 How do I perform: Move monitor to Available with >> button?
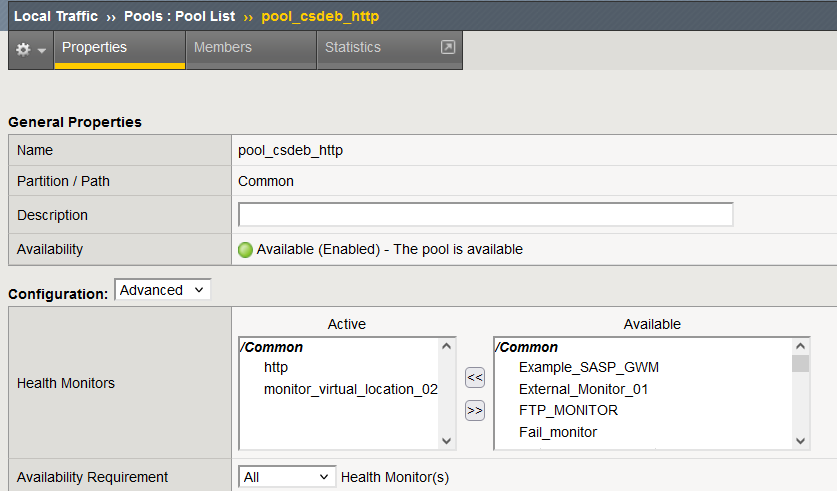[475, 410]
